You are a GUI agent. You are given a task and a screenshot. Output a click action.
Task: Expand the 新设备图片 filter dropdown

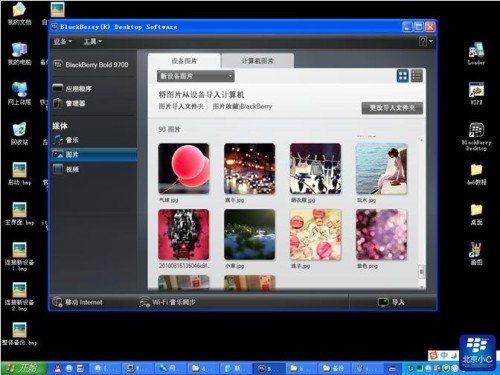pos(196,76)
